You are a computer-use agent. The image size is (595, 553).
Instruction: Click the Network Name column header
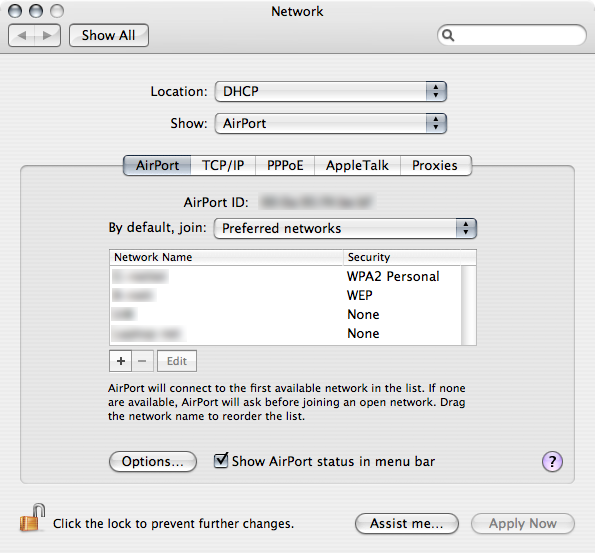(226, 257)
